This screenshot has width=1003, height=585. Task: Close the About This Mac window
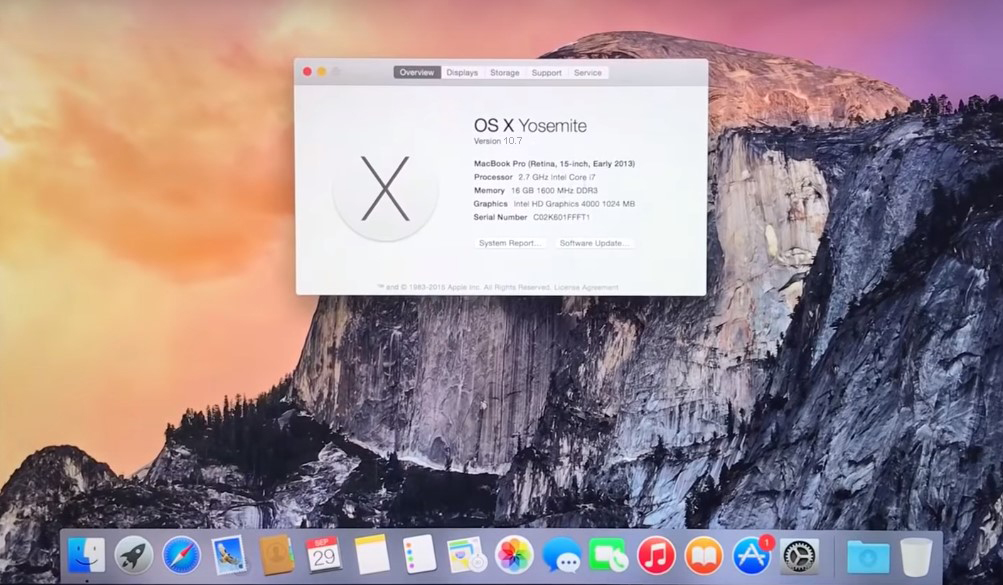pos(307,72)
